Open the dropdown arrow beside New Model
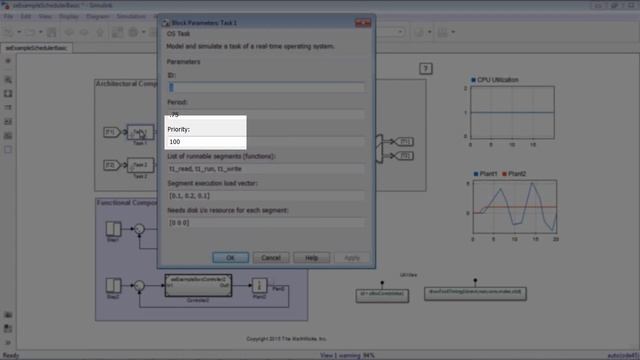 point(19,32)
